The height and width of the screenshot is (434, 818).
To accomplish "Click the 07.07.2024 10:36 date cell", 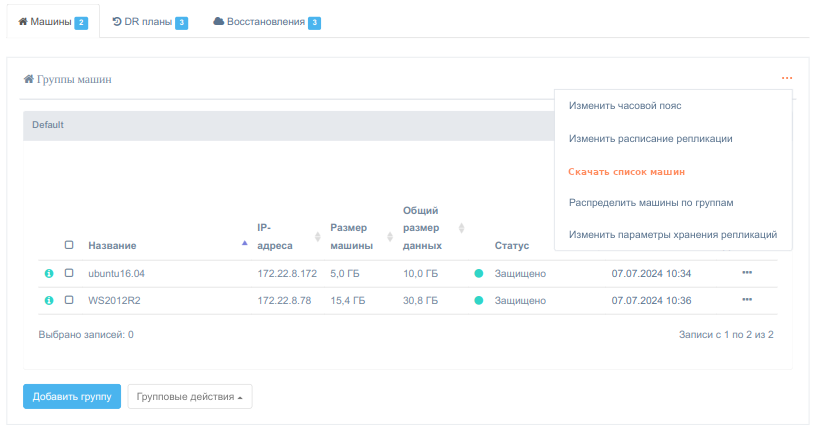I will coord(651,301).
